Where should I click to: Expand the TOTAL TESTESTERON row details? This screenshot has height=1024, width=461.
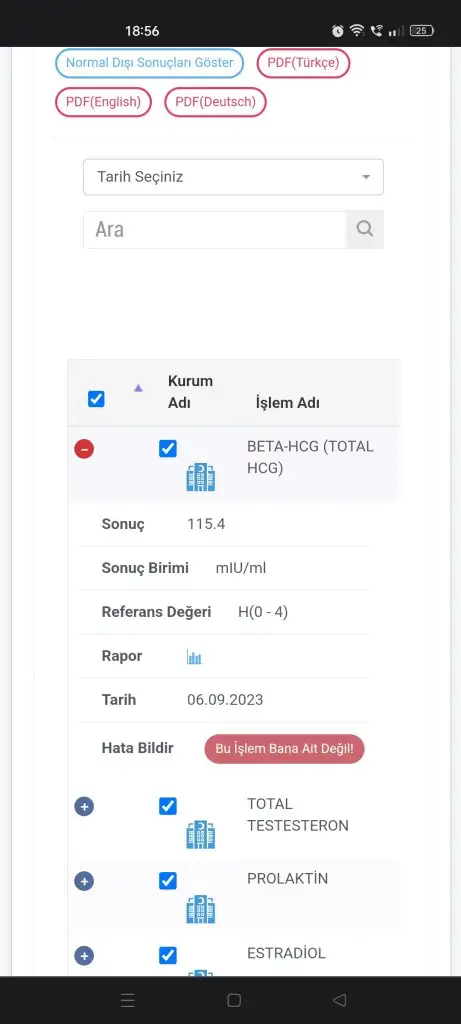[x=84, y=807]
